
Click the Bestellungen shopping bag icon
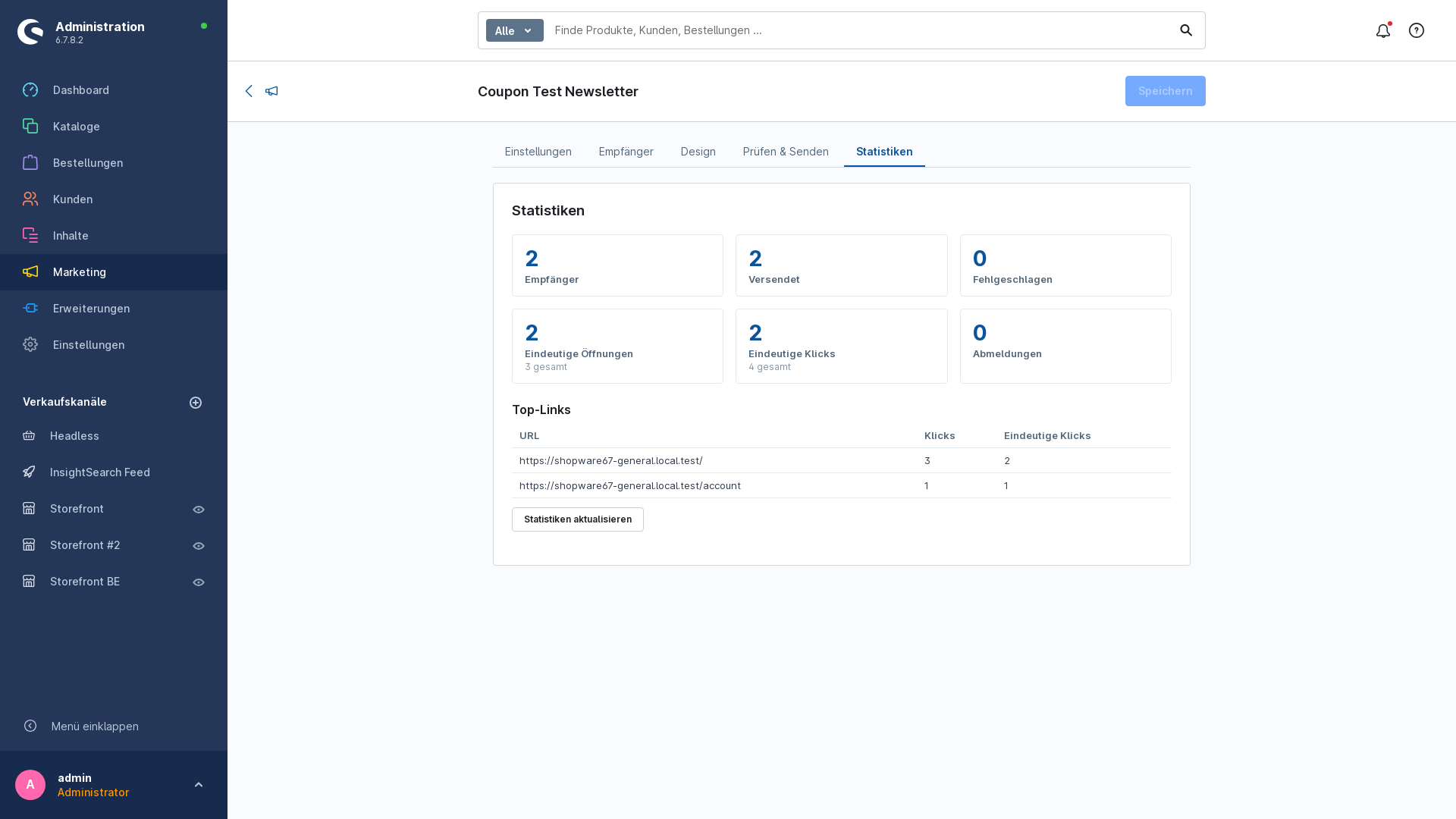(x=30, y=163)
